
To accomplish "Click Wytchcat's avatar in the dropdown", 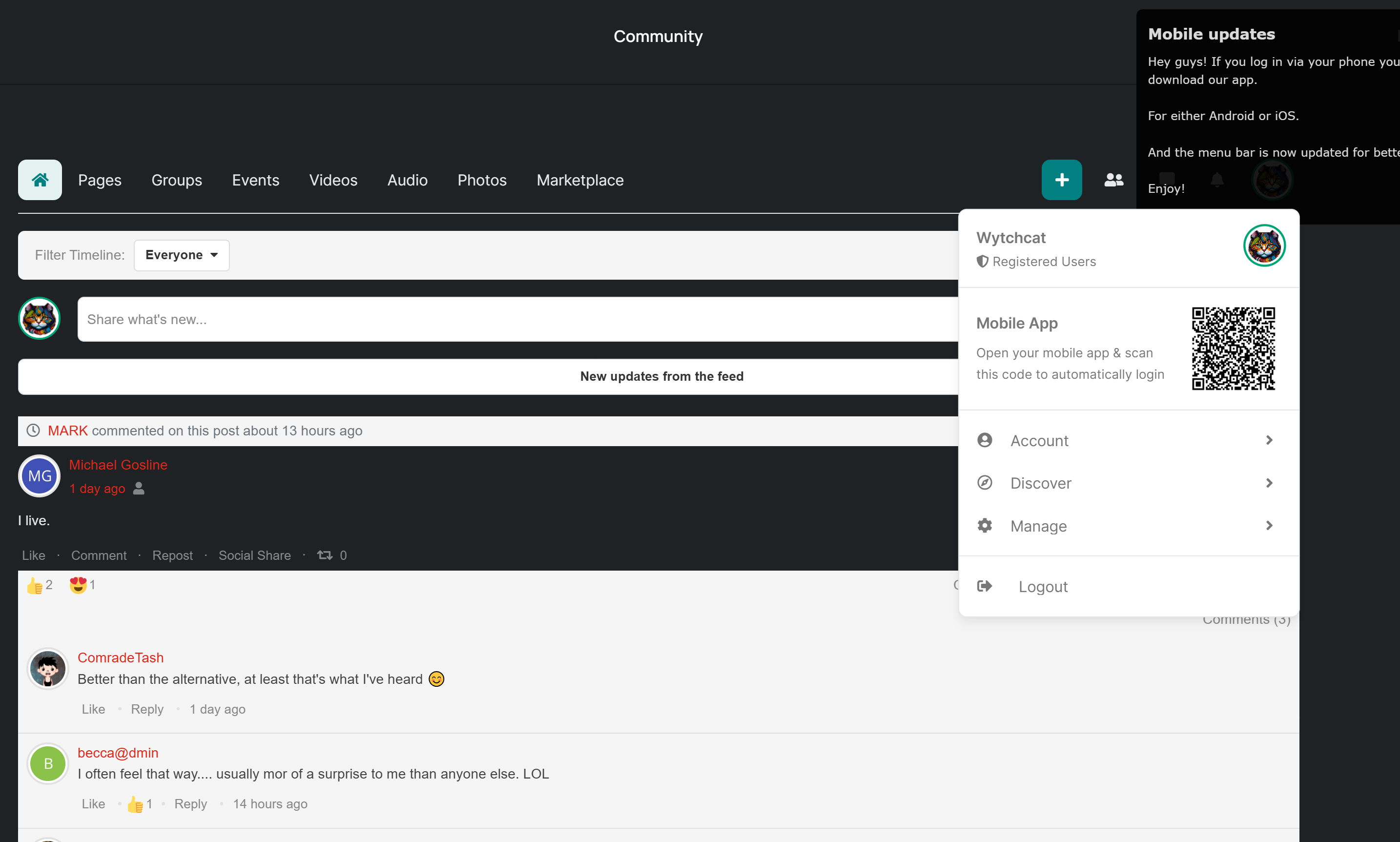I will tap(1264, 245).
